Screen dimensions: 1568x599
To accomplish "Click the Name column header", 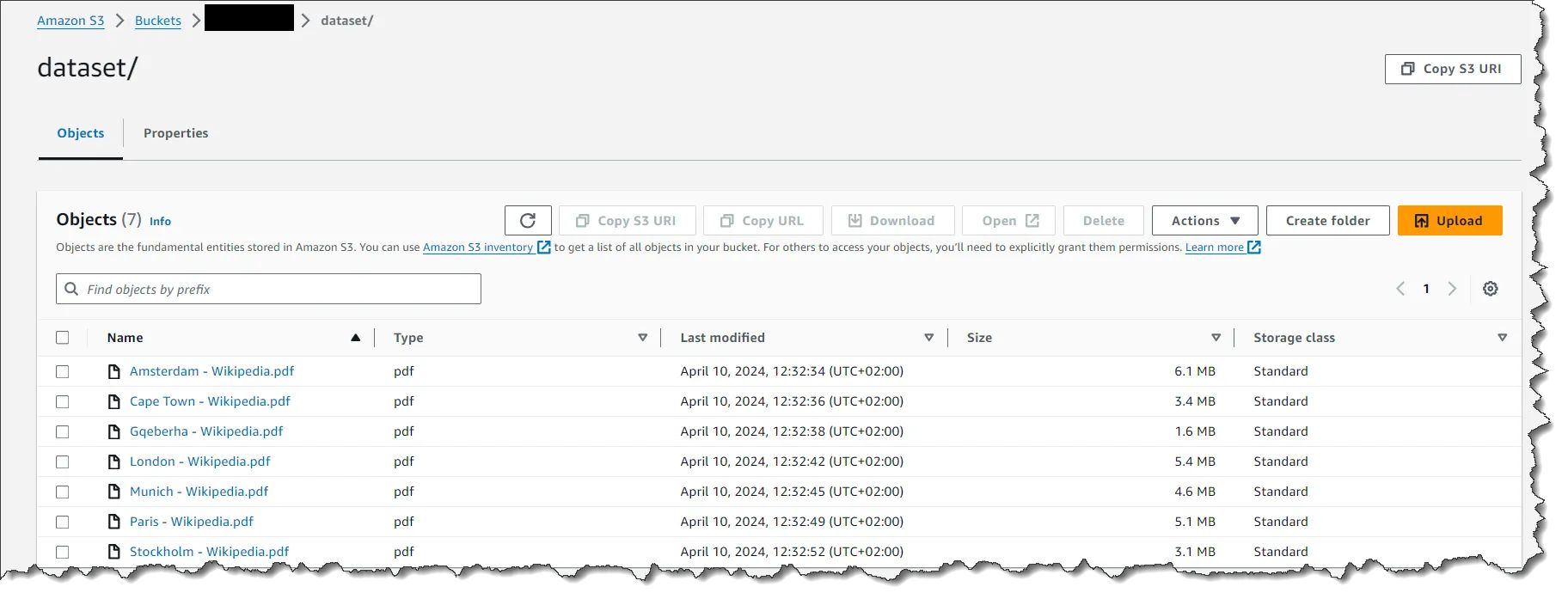I will tap(126, 338).
